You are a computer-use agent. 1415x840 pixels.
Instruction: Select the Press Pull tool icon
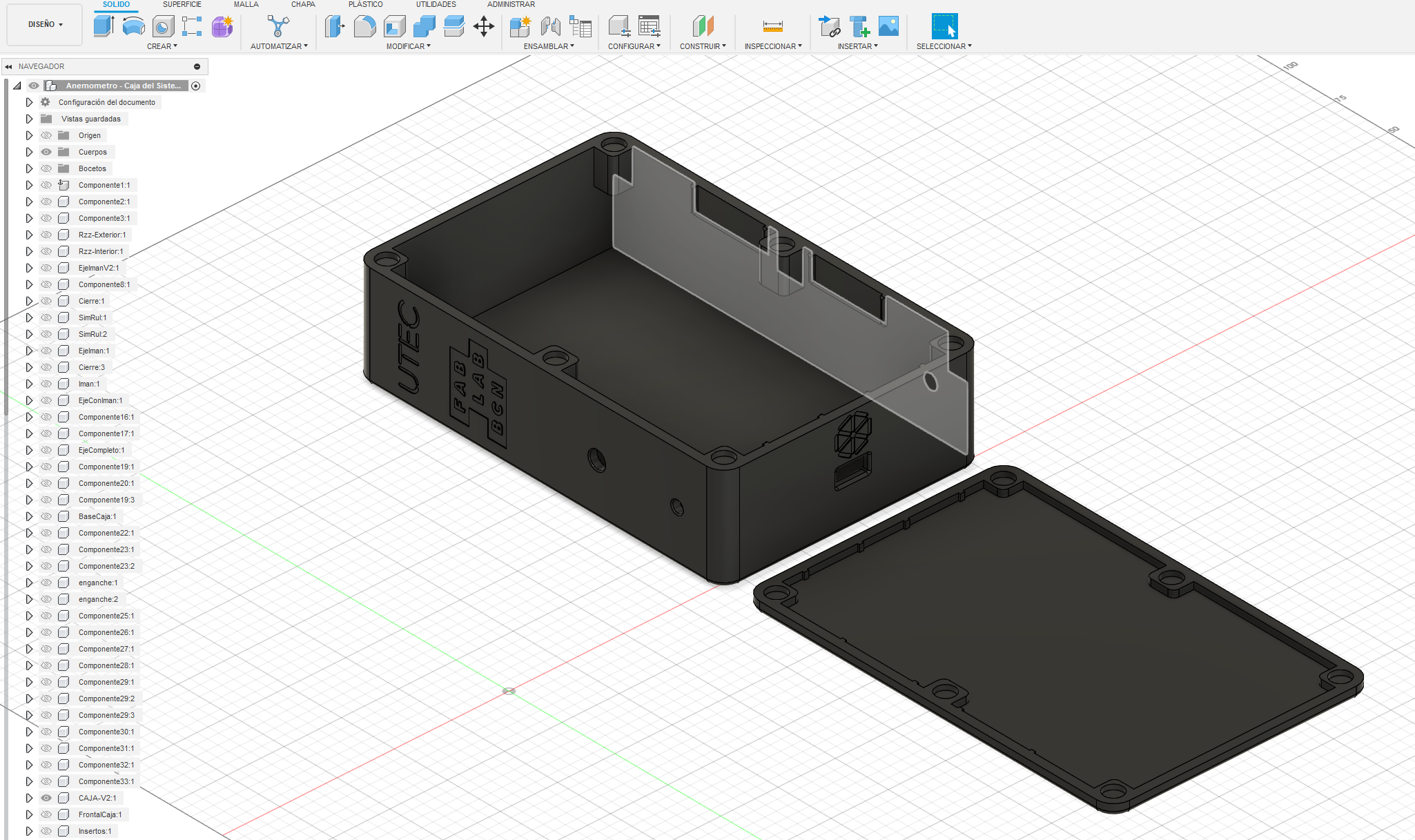[x=335, y=26]
